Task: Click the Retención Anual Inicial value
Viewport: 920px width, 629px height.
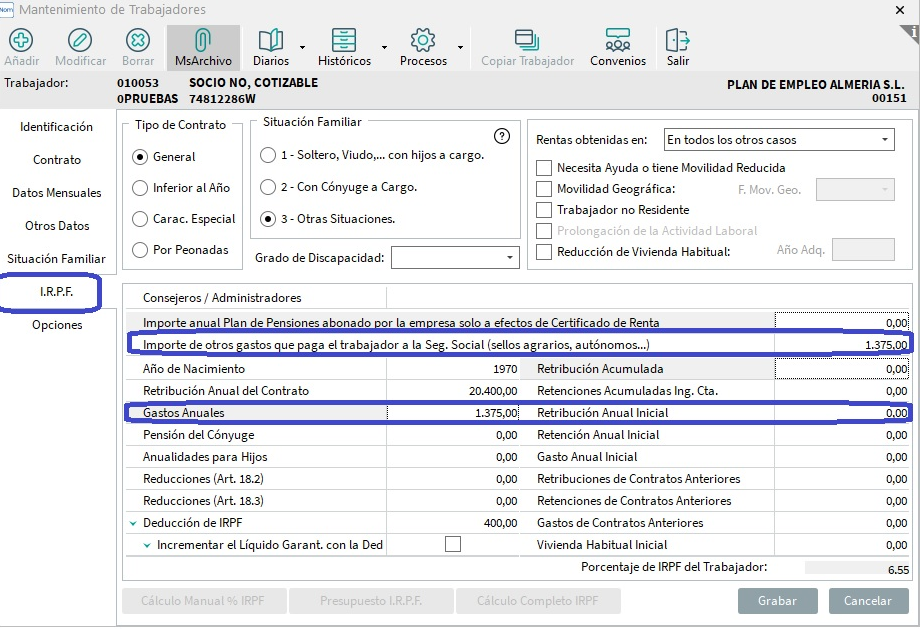Action: click(x=841, y=435)
